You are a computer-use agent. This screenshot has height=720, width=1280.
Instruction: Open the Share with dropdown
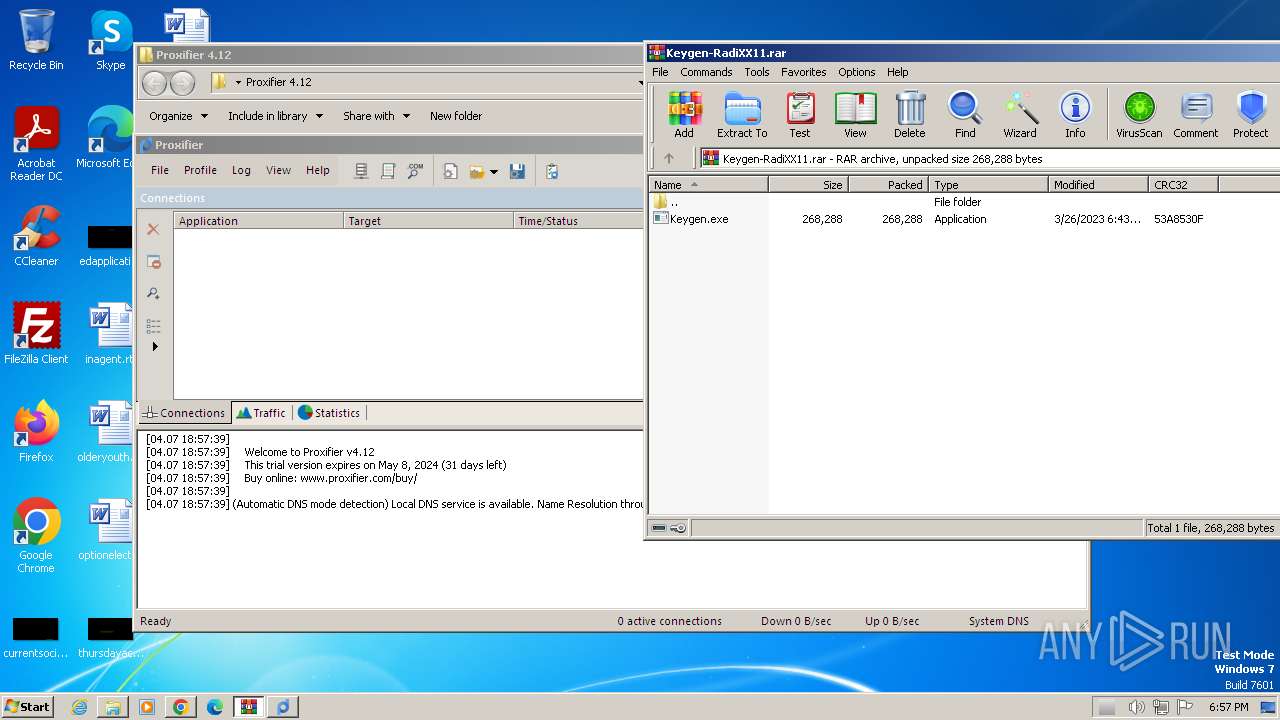click(376, 116)
